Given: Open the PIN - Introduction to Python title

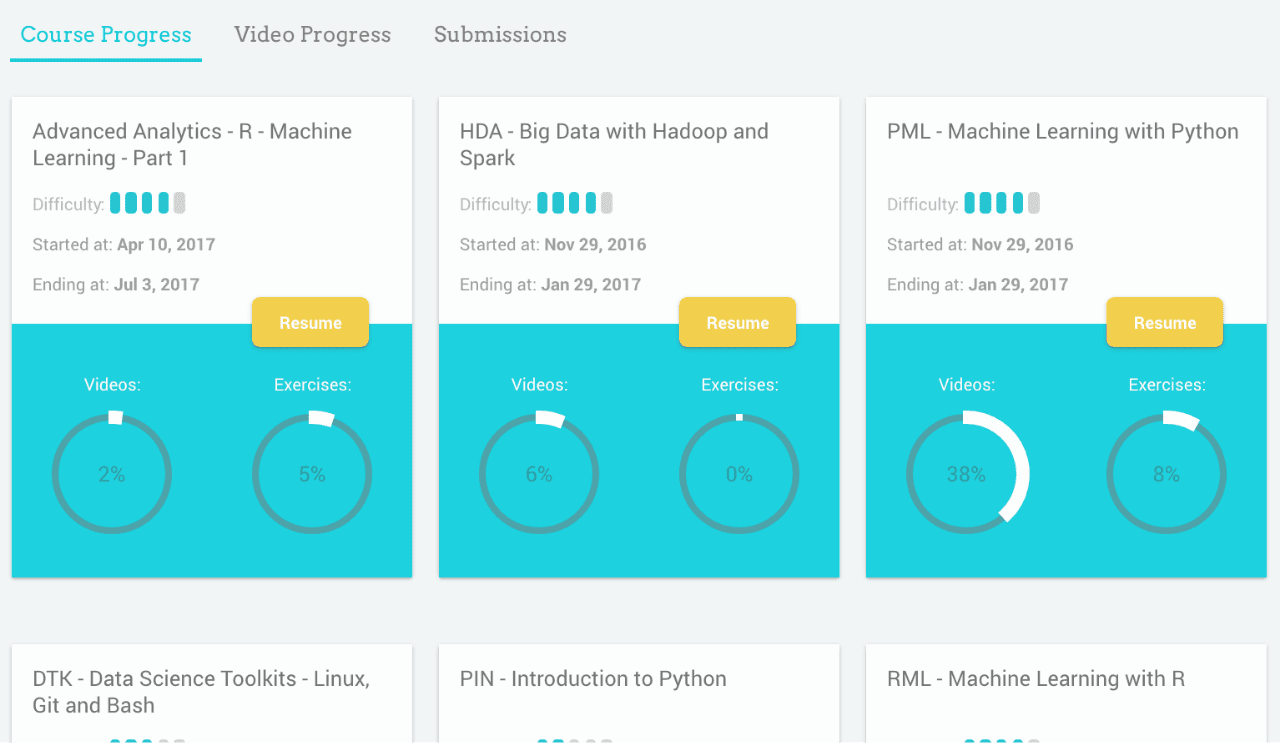Looking at the screenshot, I should pyautogui.click(x=593, y=679).
